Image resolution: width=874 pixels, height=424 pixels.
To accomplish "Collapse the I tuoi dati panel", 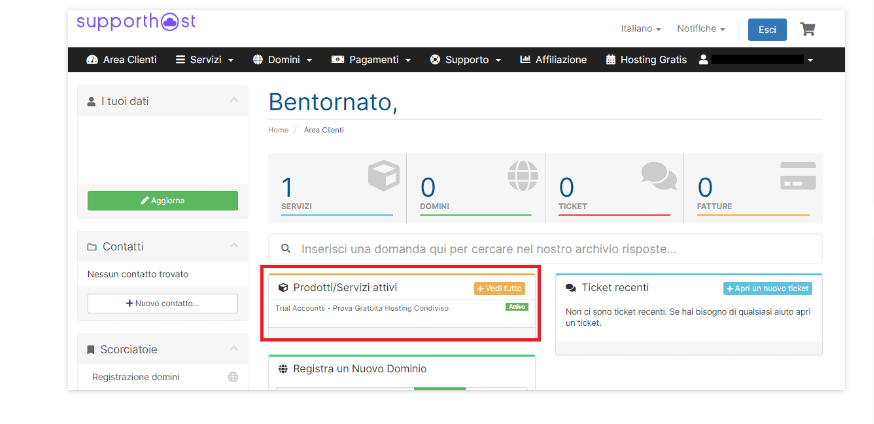I will click(233, 101).
